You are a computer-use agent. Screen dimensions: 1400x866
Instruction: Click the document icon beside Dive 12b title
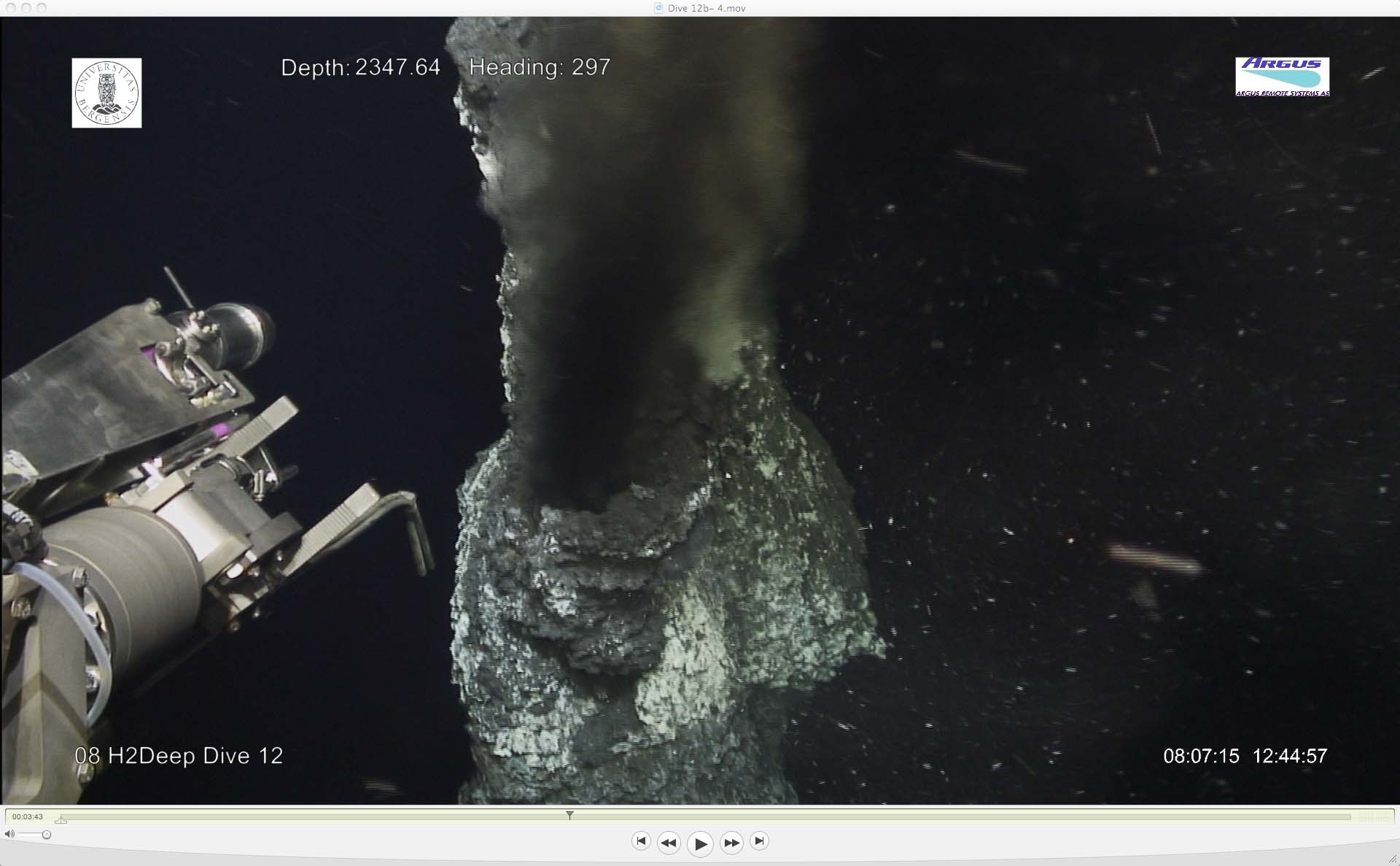[658, 8]
